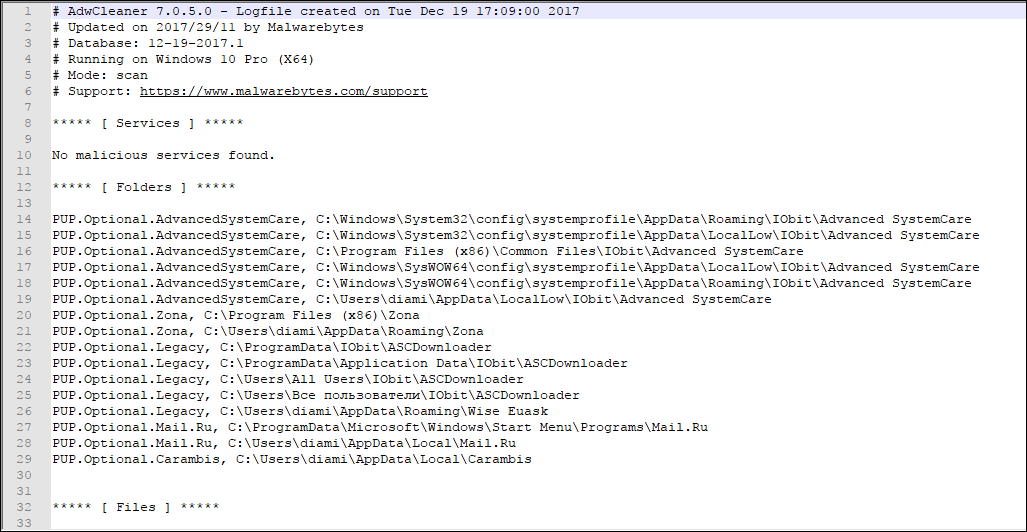Image resolution: width=1027 pixels, height=532 pixels.
Task: Click the 'C:\Program Files (x86)\Zona' line
Action: point(236,315)
